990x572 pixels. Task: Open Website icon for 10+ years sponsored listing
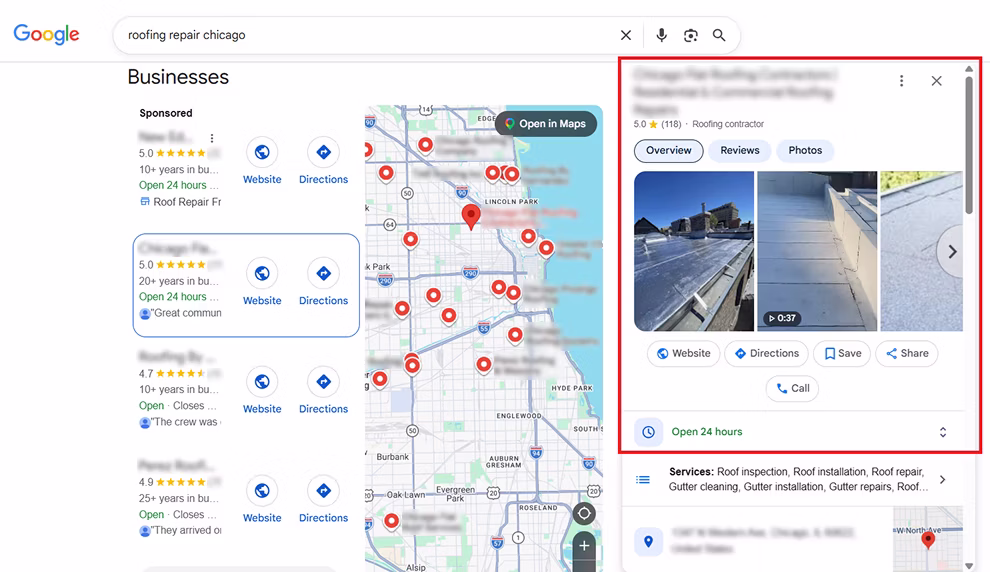(262, 152)
